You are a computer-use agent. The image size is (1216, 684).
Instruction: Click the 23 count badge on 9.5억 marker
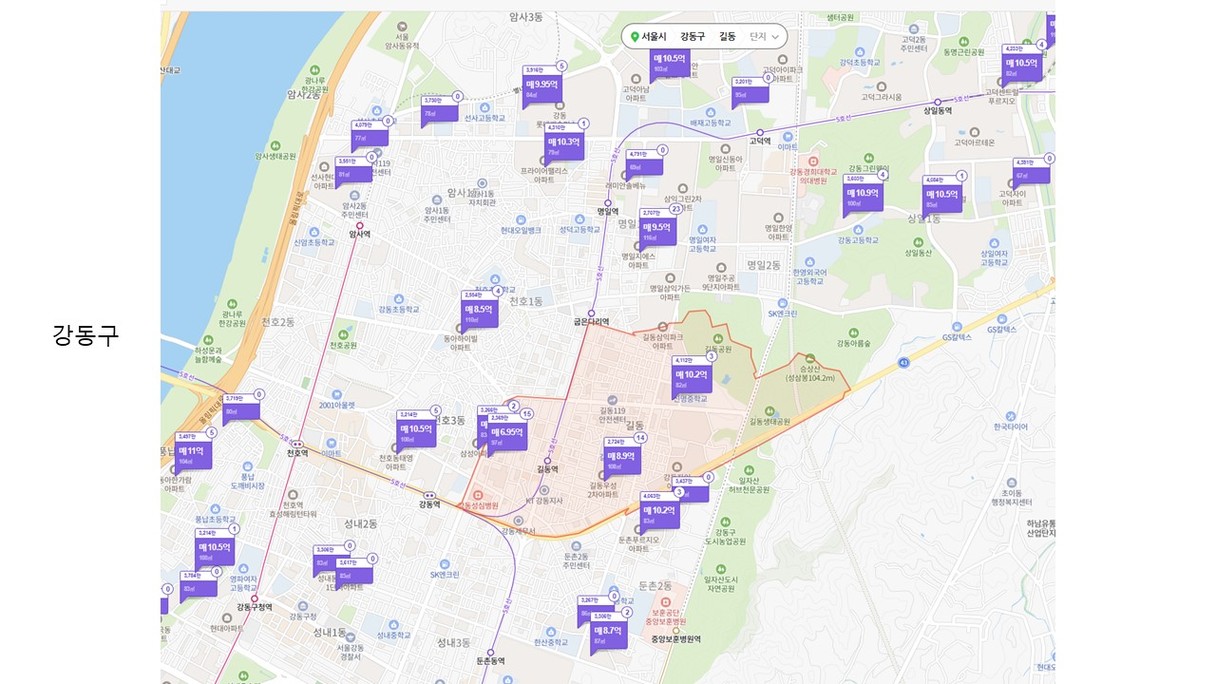coord(677,210)
